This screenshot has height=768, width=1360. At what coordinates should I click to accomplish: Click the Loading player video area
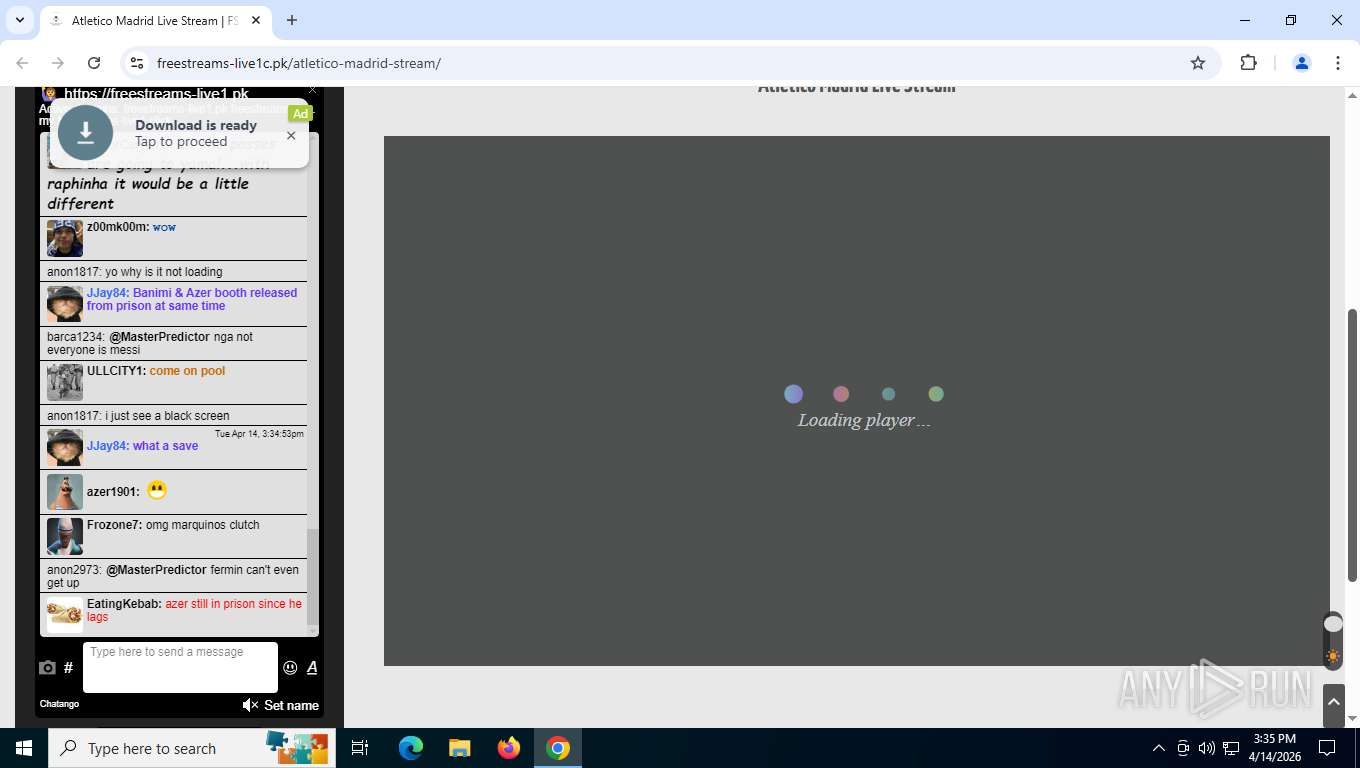[x=856, y=401]
